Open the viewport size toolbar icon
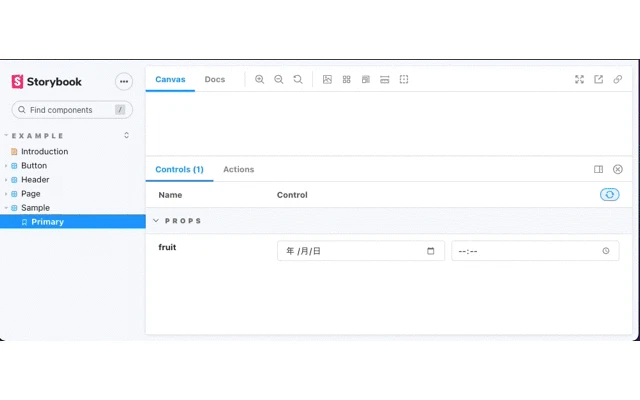 click(x=366, y=80)
